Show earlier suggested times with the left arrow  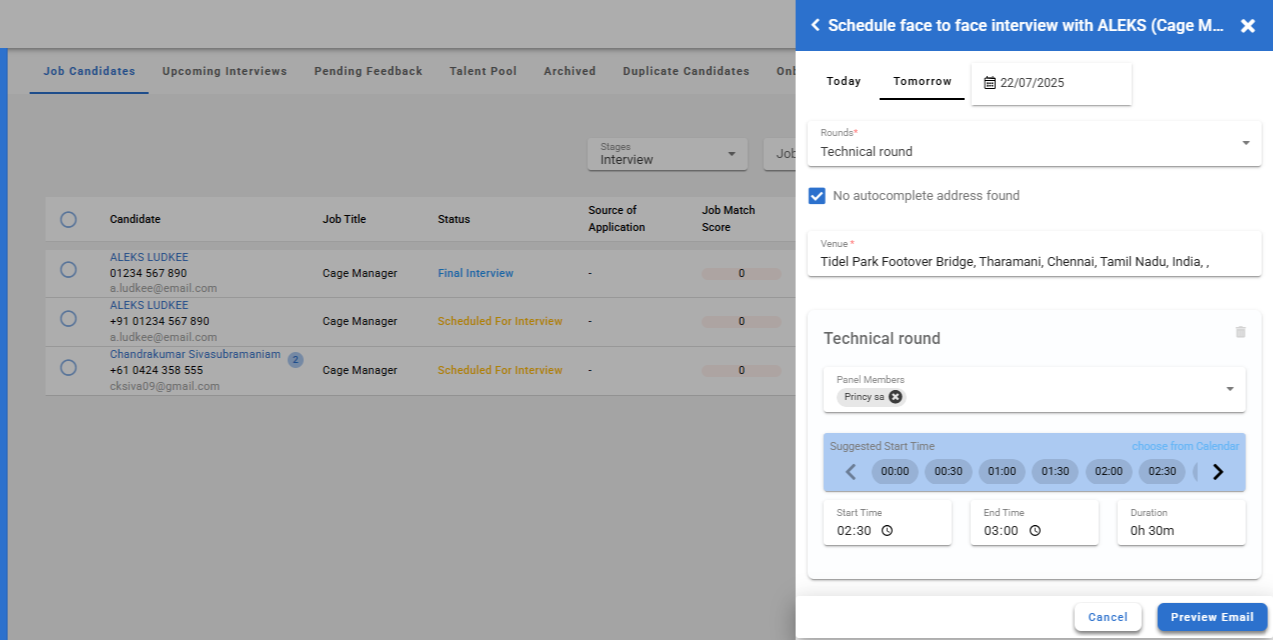click(851, 472)
